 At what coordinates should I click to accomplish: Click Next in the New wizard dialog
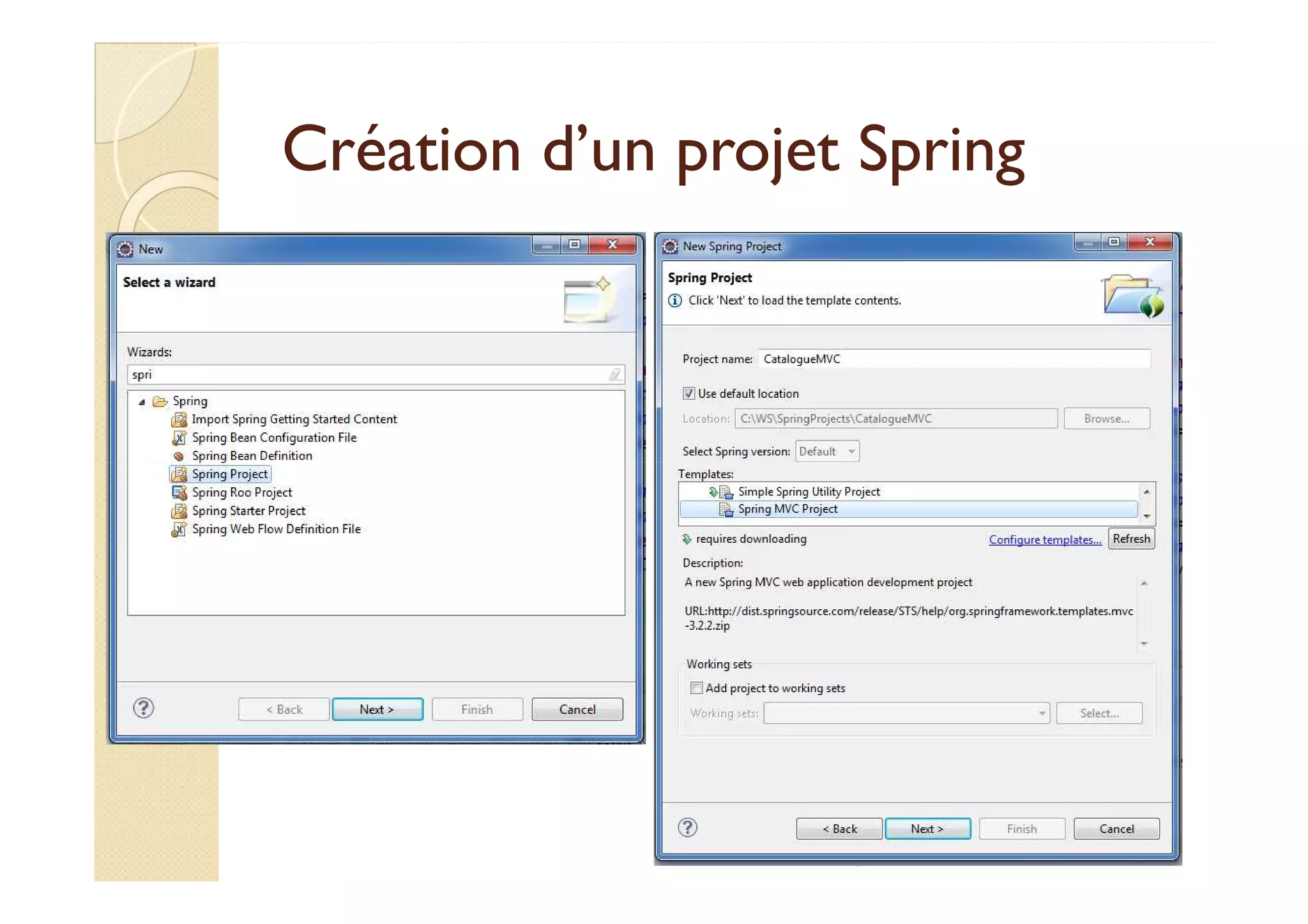[x=377, y=709]
